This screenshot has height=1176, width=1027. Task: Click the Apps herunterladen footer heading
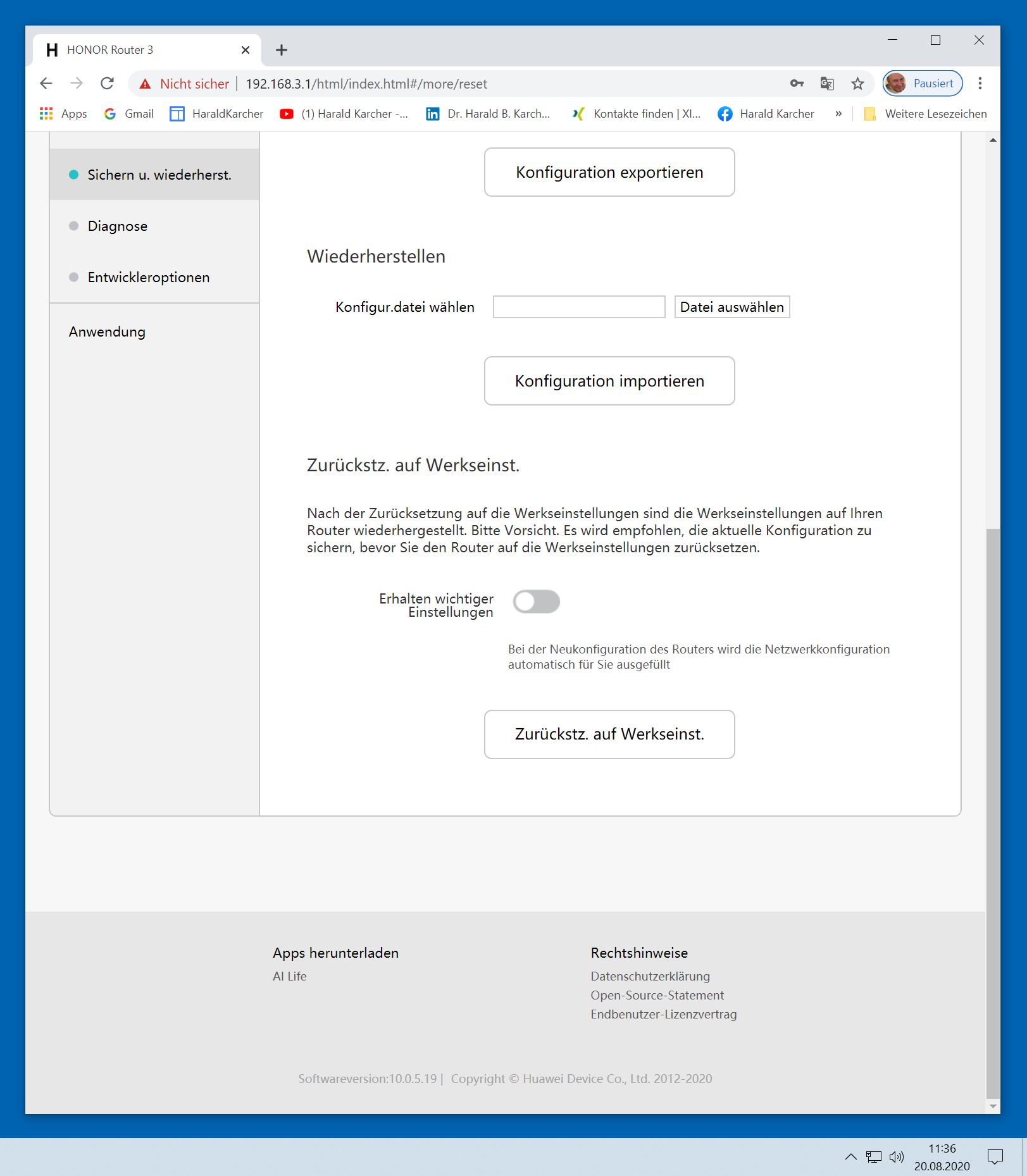336,953
